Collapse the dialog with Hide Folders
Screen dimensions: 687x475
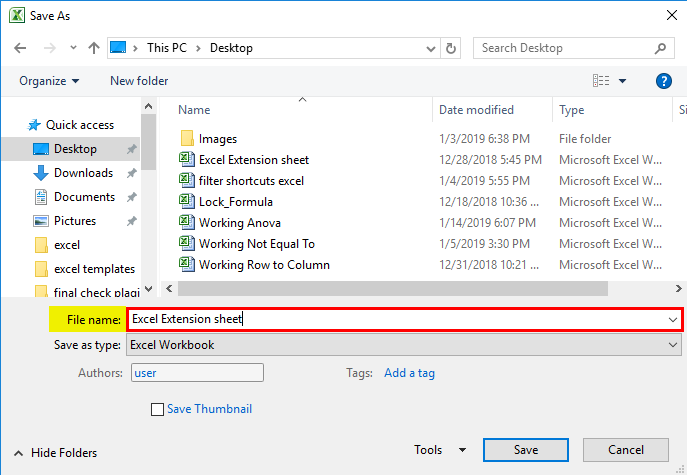[x=56, y=453]
